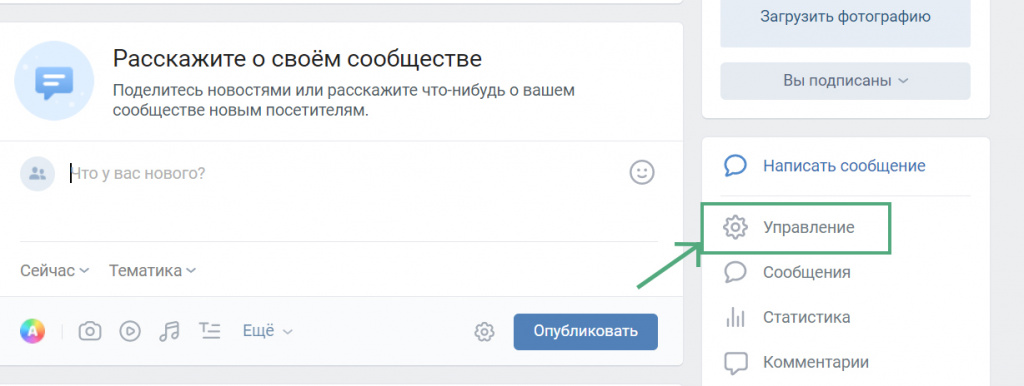Click the Что у вас нового? text field
The image size is (1024, 386).
click(x=346, y=174)
